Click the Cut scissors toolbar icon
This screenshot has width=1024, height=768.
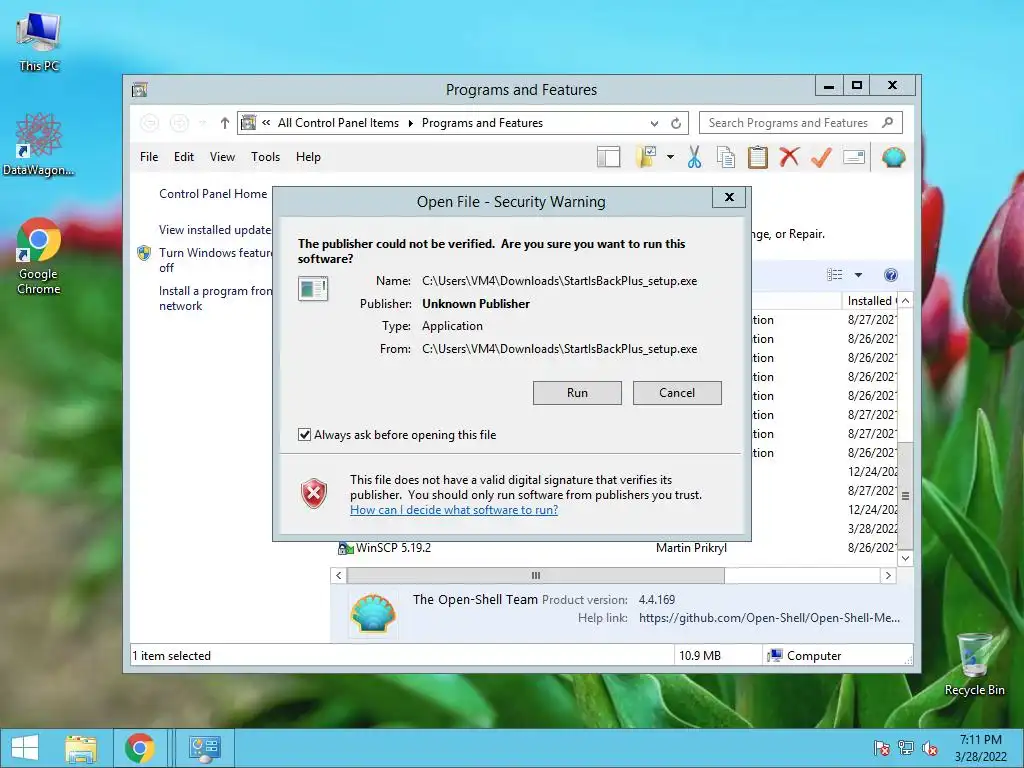694,157
